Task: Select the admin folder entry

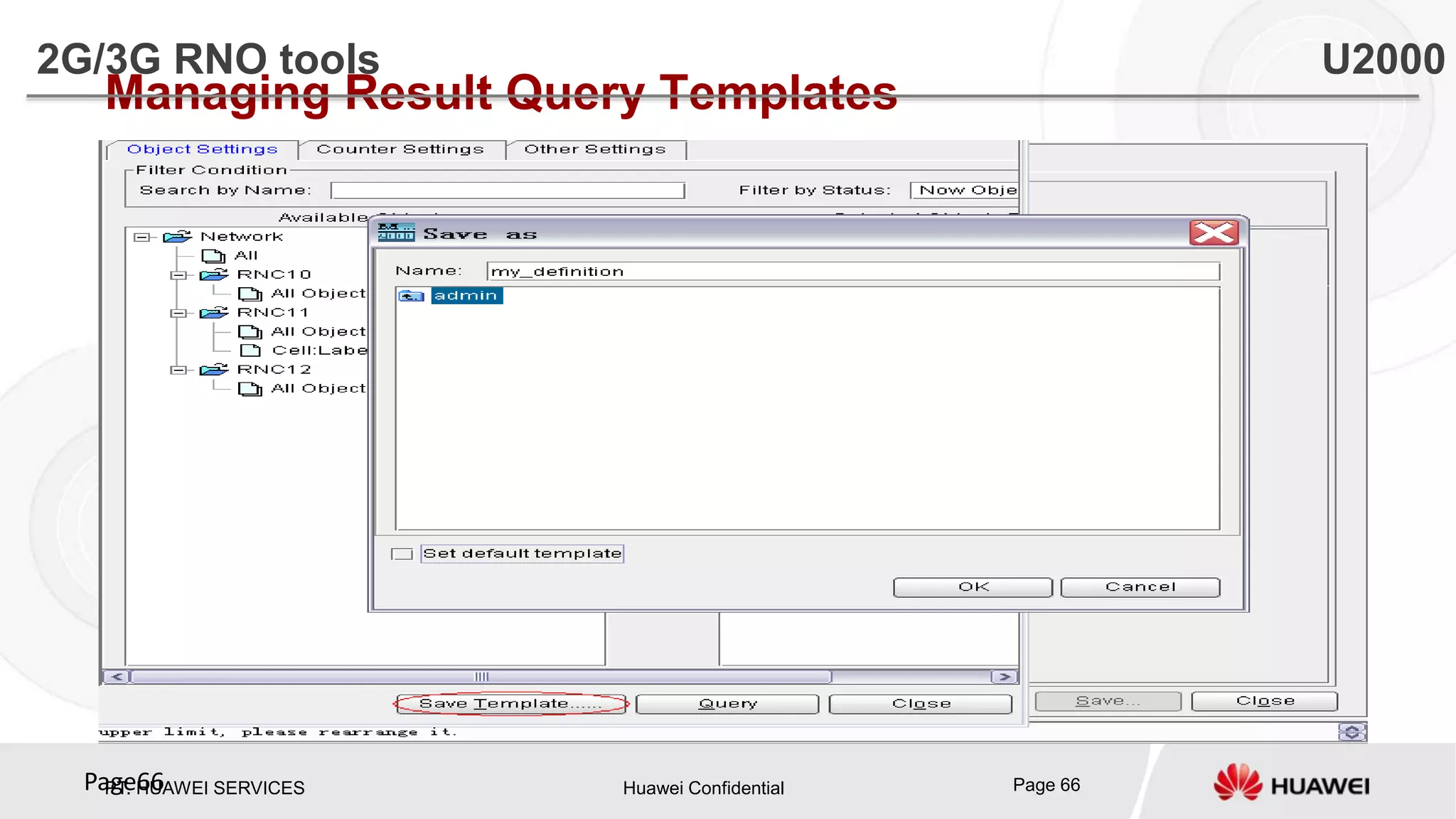Action: [x=466, y=296]
